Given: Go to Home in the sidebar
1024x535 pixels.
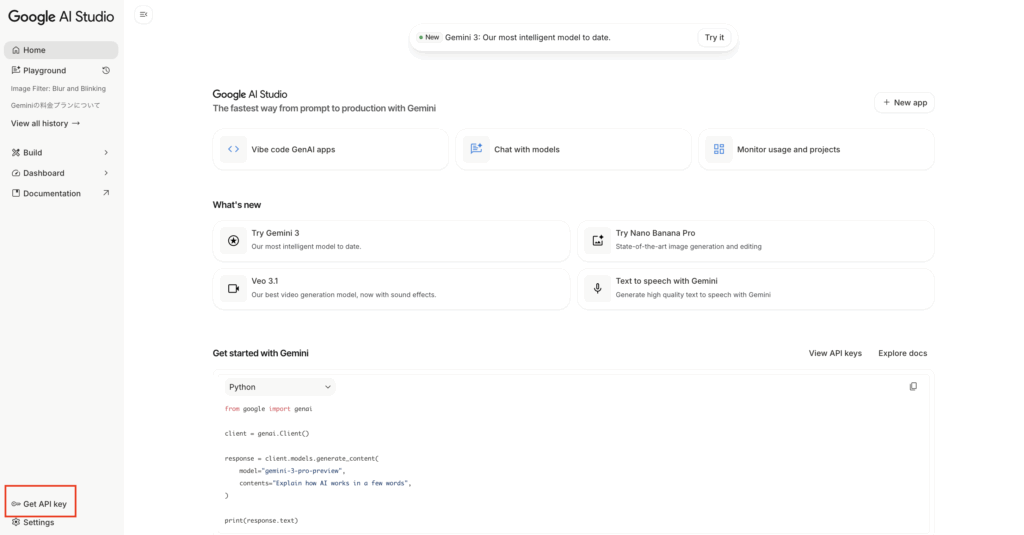Looking at the screenshot, I should (61, 50).
